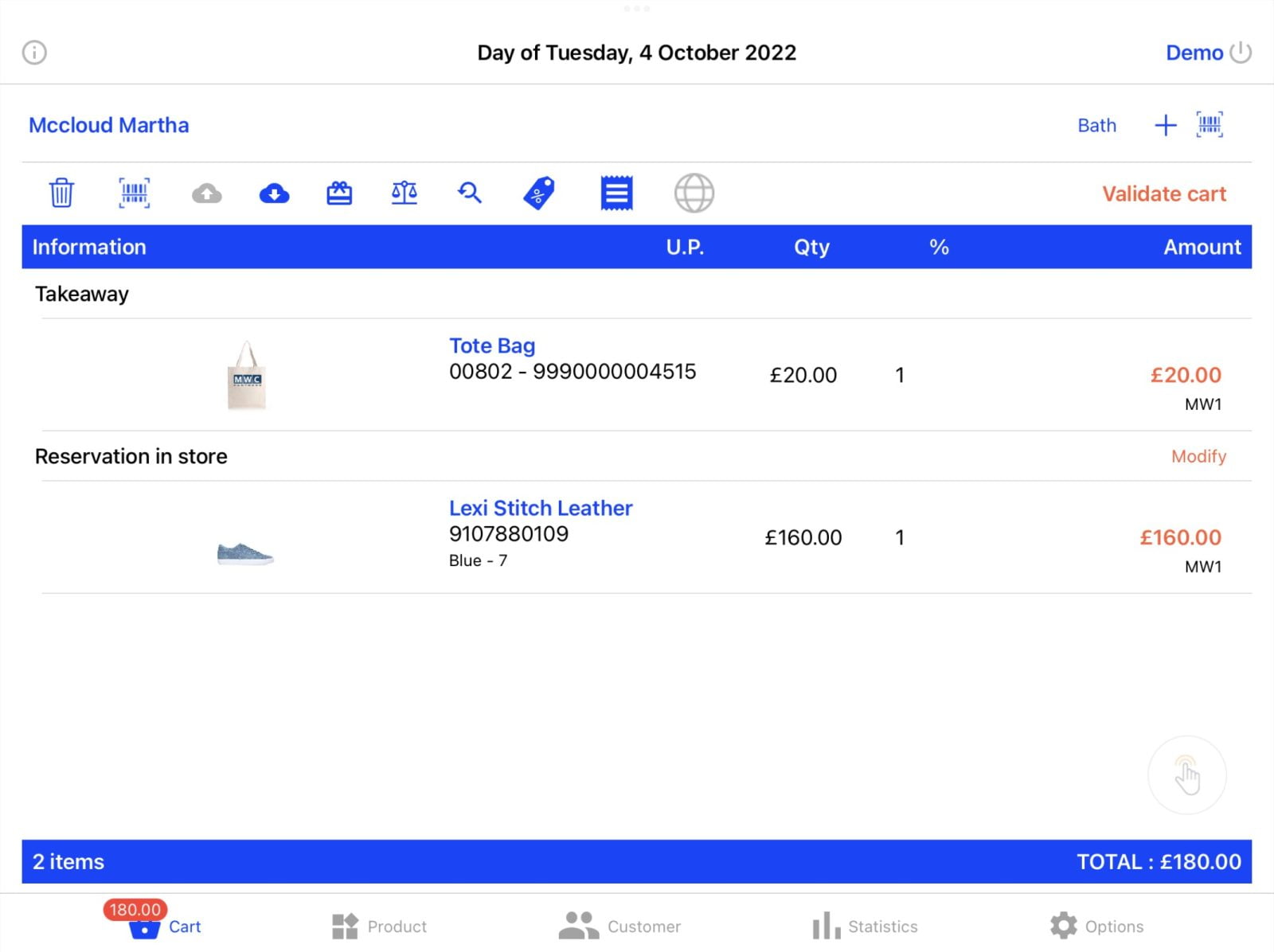The image size is (1274, 952).
Task: Click the magnifier search-return icon
Action: pyautogui.click(x=470, y=193)
